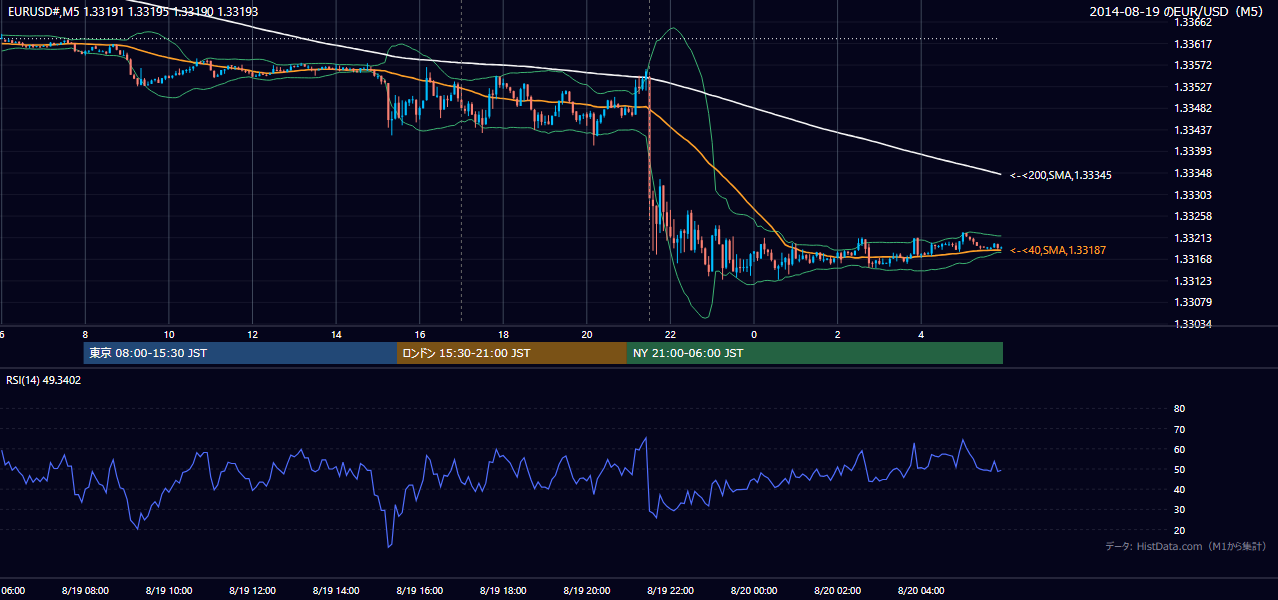The height and width of the screenshot is (600, 1278).
Task: Click price axis value 1.33662
Action: coord(1193,22)
